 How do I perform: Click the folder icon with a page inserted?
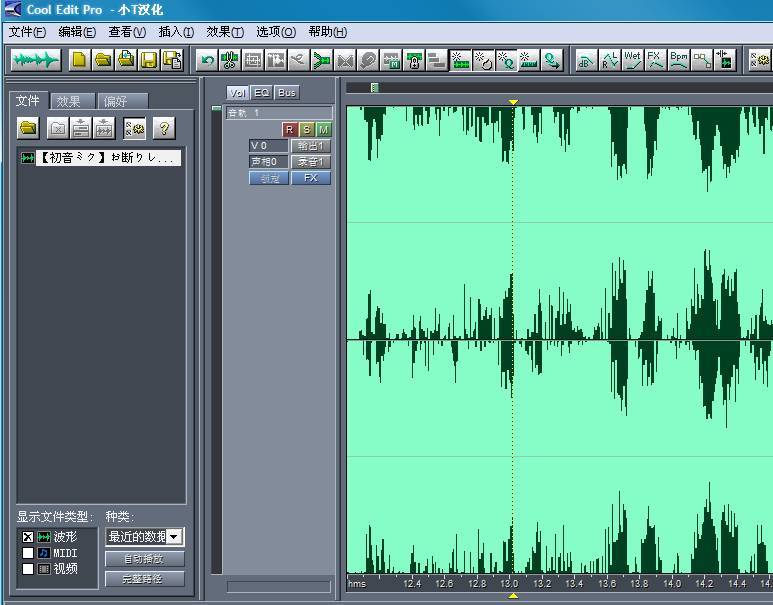click(126, 60)
